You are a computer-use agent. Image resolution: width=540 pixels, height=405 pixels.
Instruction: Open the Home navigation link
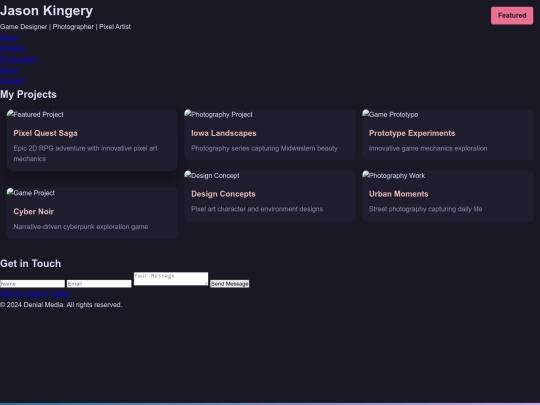coord(9,38)
